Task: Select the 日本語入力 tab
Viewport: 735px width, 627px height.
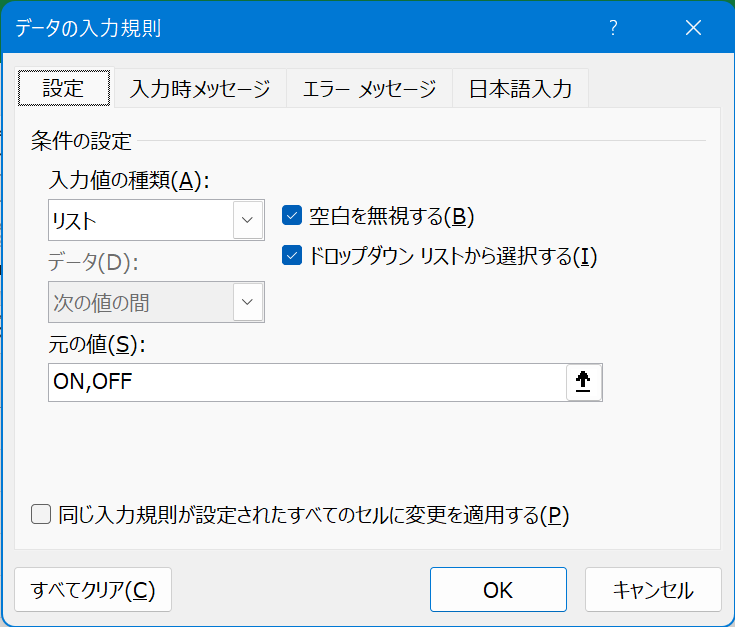Action: tap(520, 89)
